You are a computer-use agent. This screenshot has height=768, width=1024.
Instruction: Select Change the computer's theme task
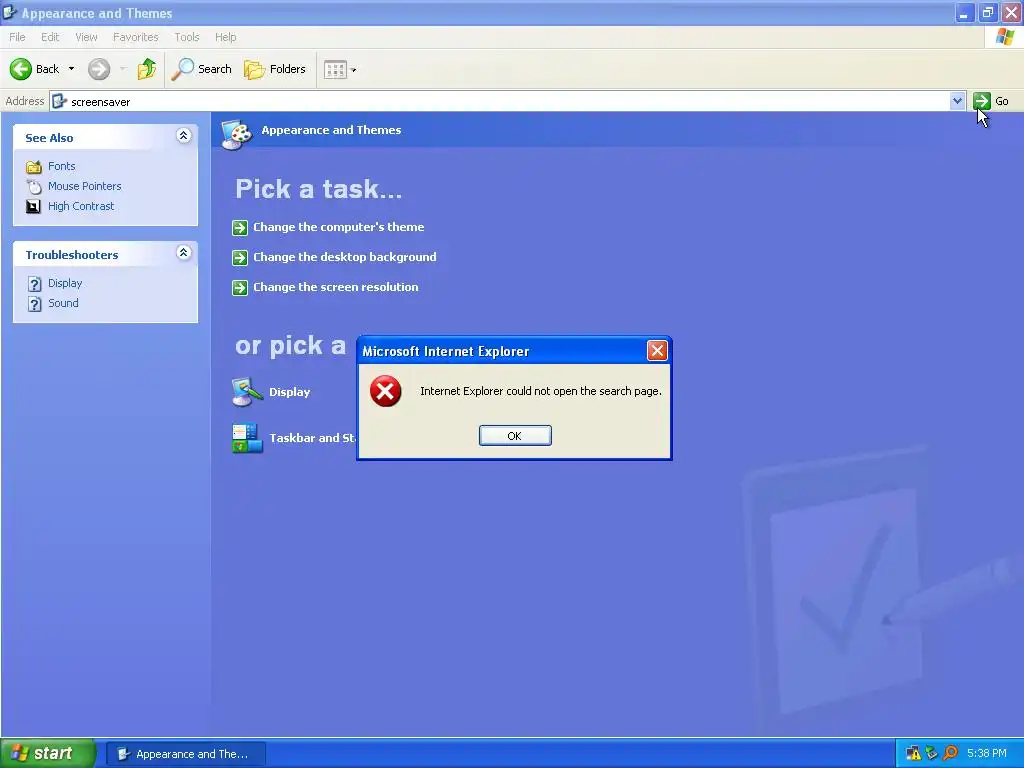pyautogui.click(x=338, y=227)
